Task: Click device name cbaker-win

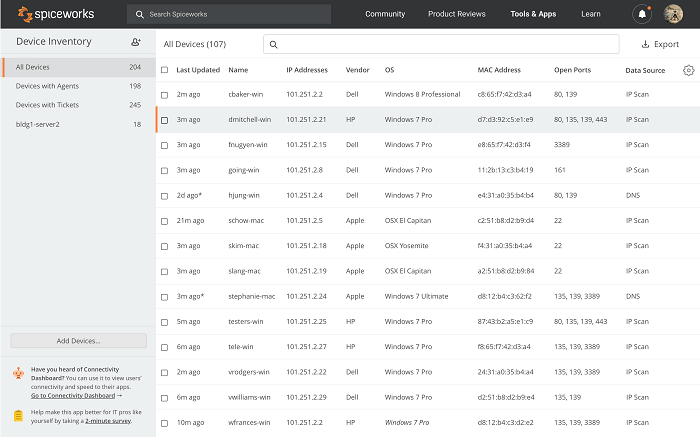Action: coord(246,94)
